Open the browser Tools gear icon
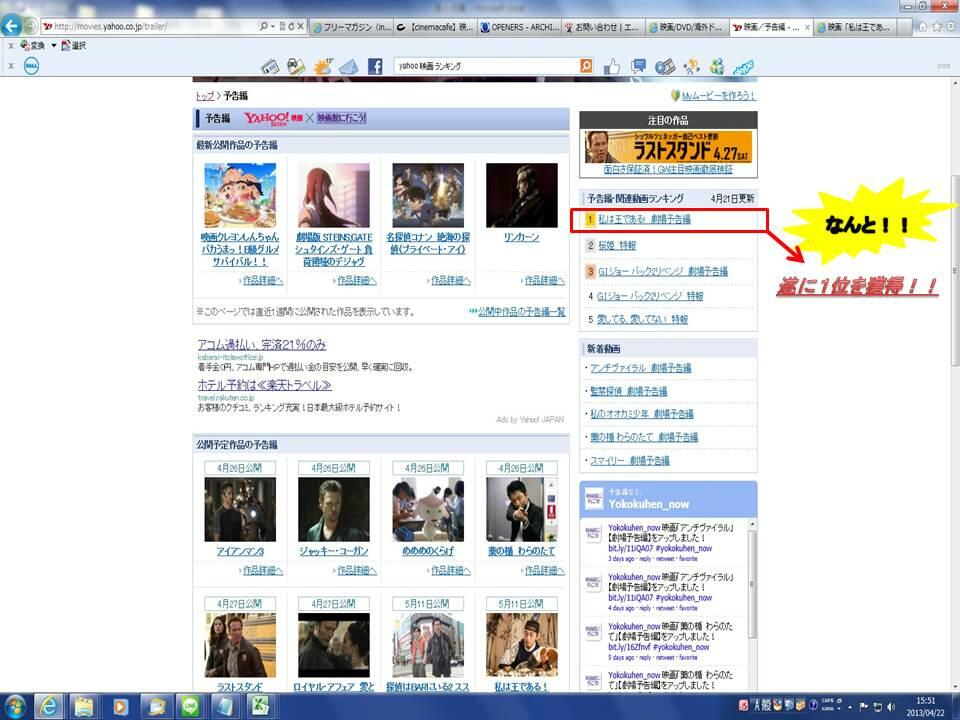The image size is (960, 720). click(x=951, y=27)
